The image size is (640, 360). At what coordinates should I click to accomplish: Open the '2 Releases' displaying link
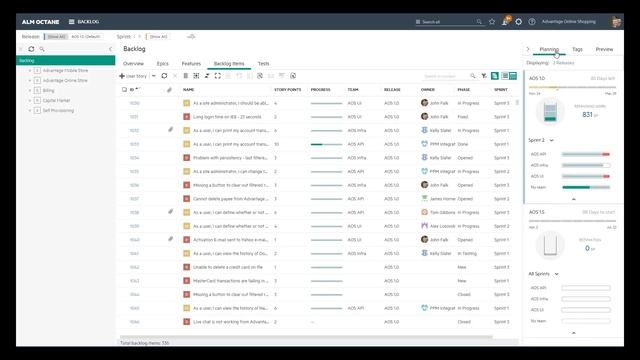click(x=564, y=63)
